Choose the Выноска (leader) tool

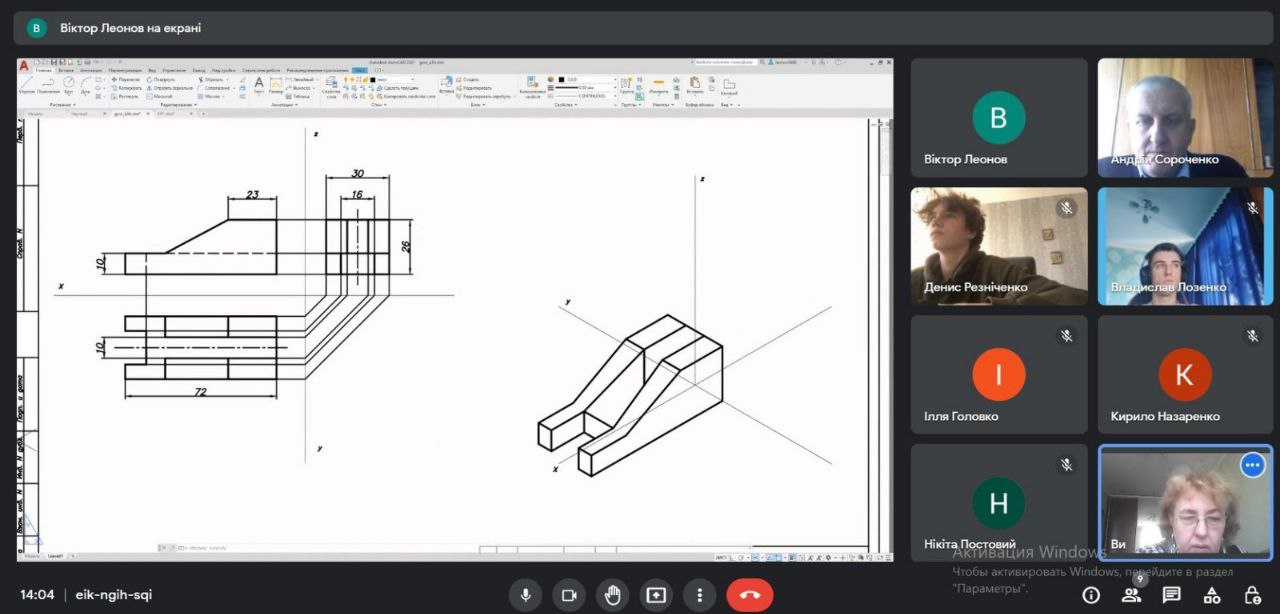click(301, 87)
